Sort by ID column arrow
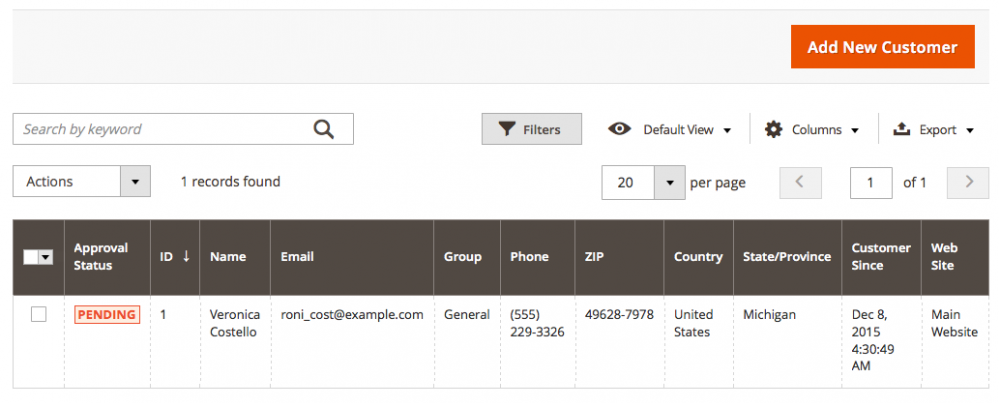The image size is (999, 403). click(x=186, y=256)
